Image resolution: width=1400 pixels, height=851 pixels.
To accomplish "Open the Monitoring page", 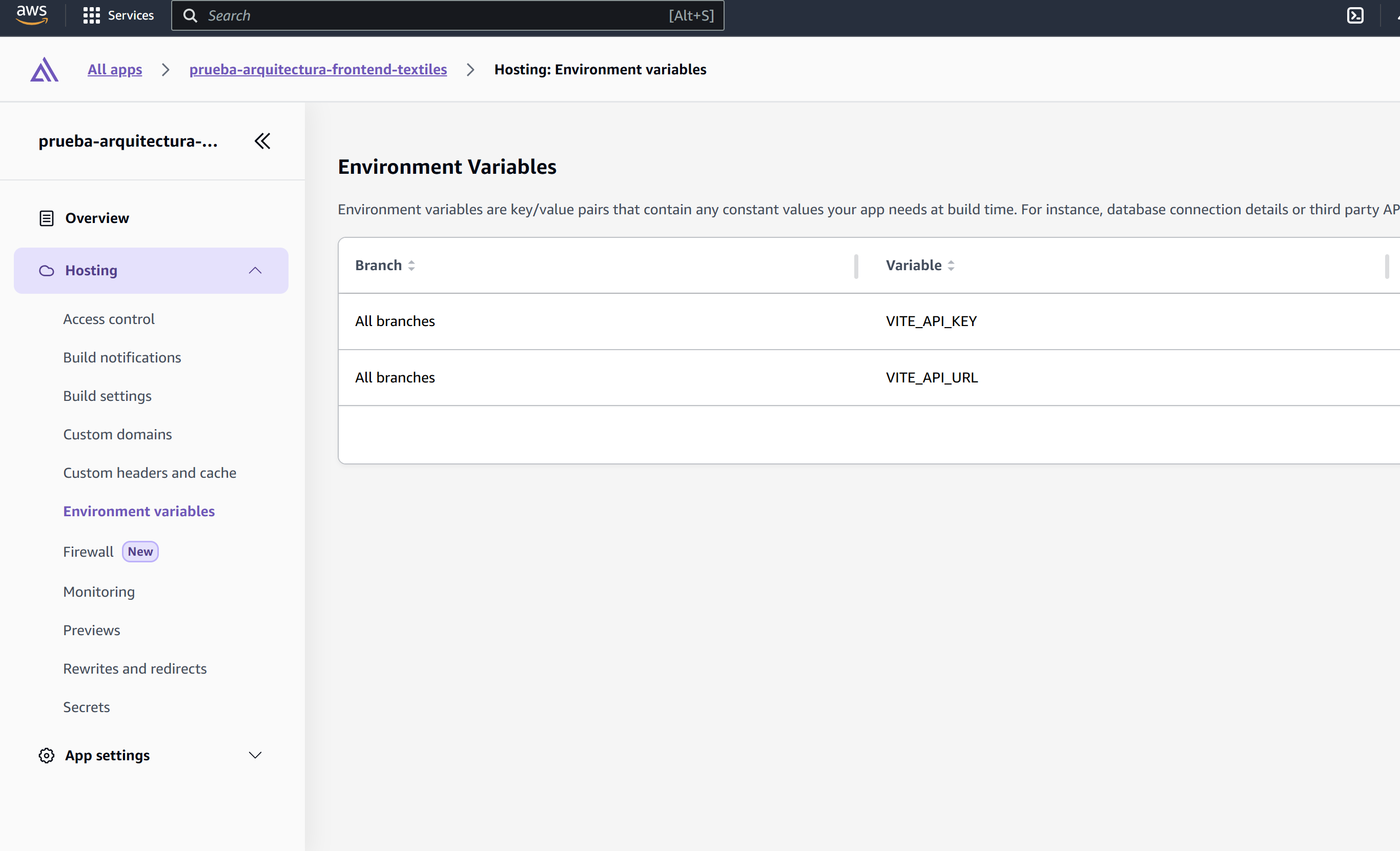I will (99, 592).
